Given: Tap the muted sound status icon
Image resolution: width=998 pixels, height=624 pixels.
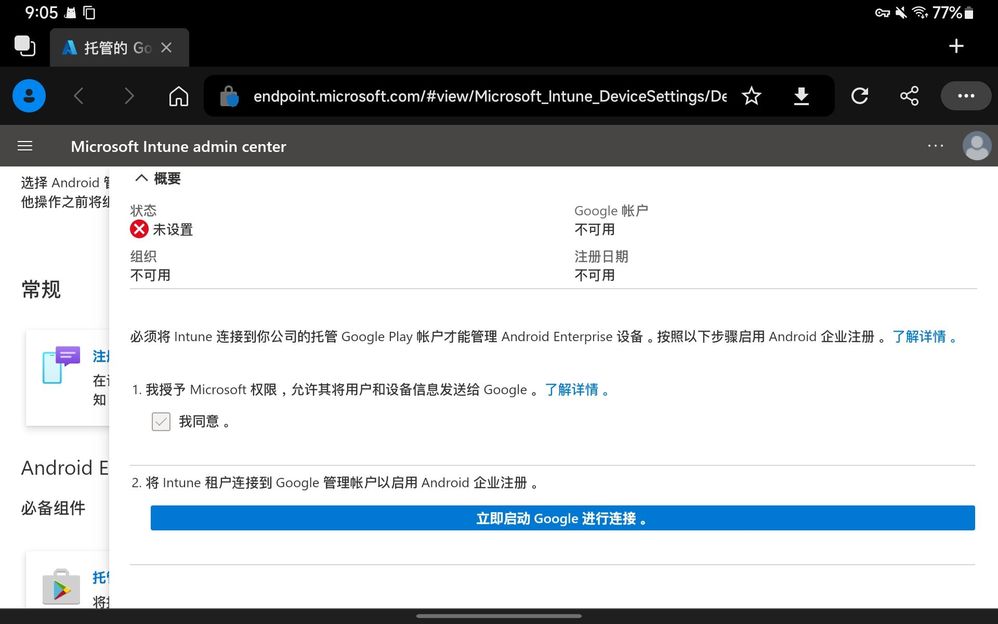Looking at the screenshot, I should click(901, 13).
